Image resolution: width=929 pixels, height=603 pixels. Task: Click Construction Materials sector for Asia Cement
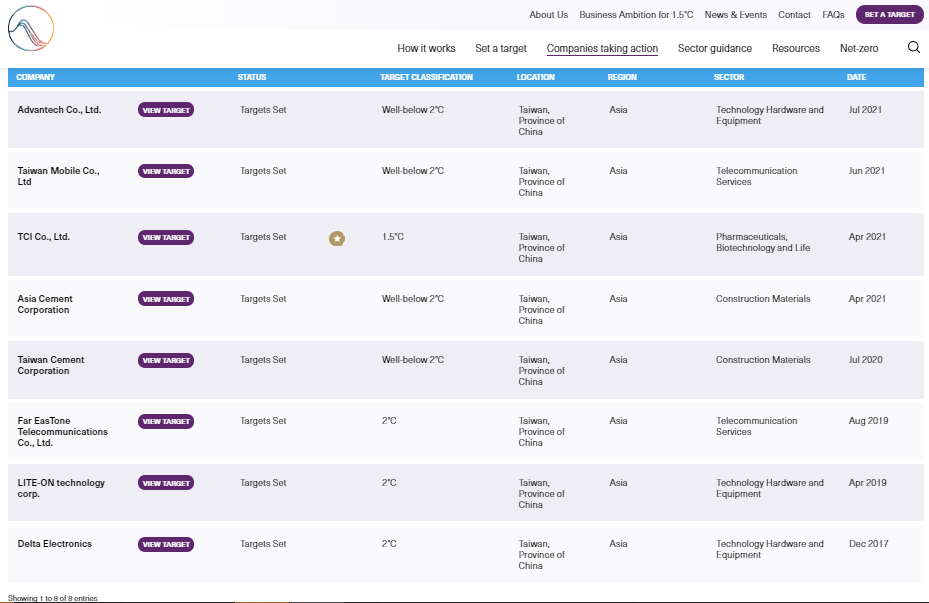coord(763,299)
